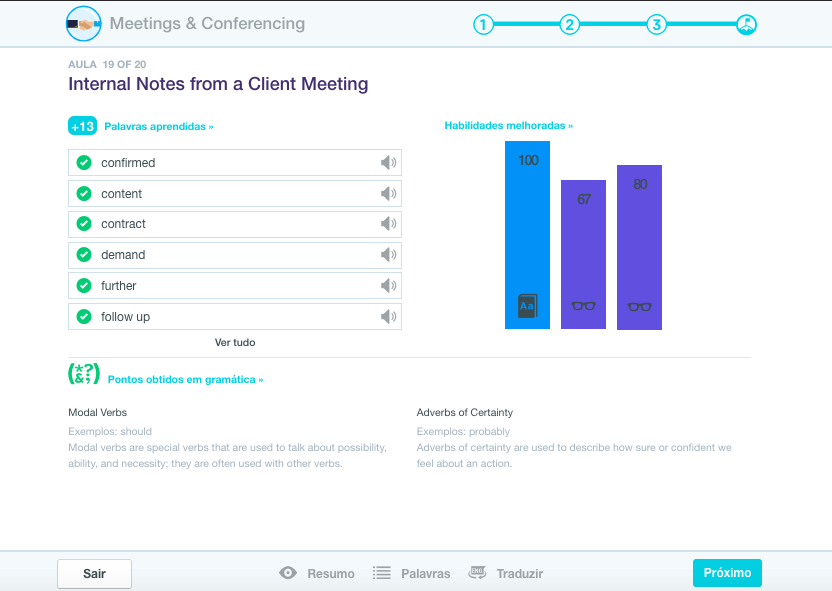
Task: Select the blue 100 vocabulary score bar
Action: pyautogui.click(x=527, y=235)
